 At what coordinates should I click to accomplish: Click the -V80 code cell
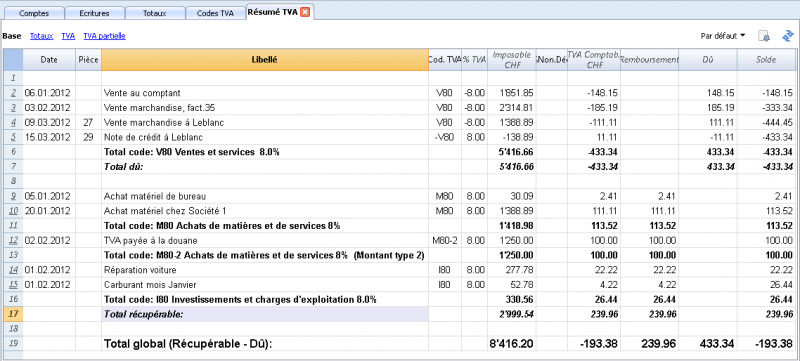tap(445, 138)
